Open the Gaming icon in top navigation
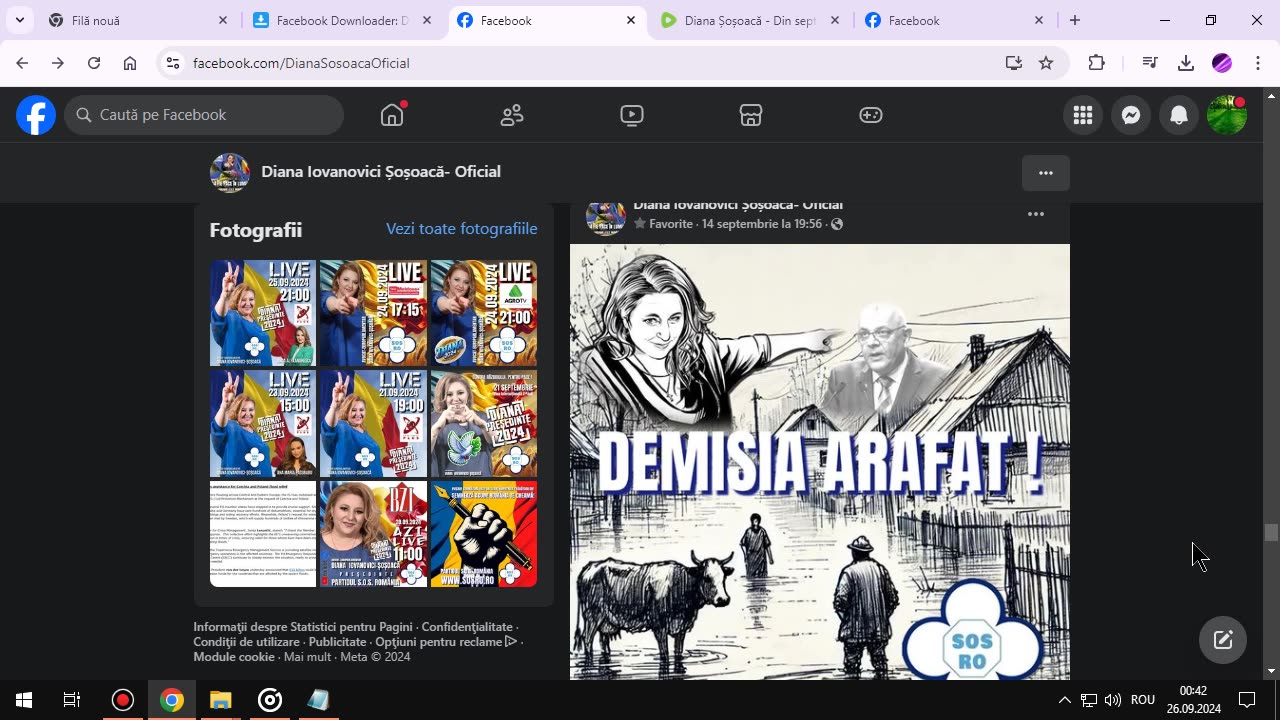The height and width of the screenshot is (720, 1280). pyautogui.click(x=871, y=115)
